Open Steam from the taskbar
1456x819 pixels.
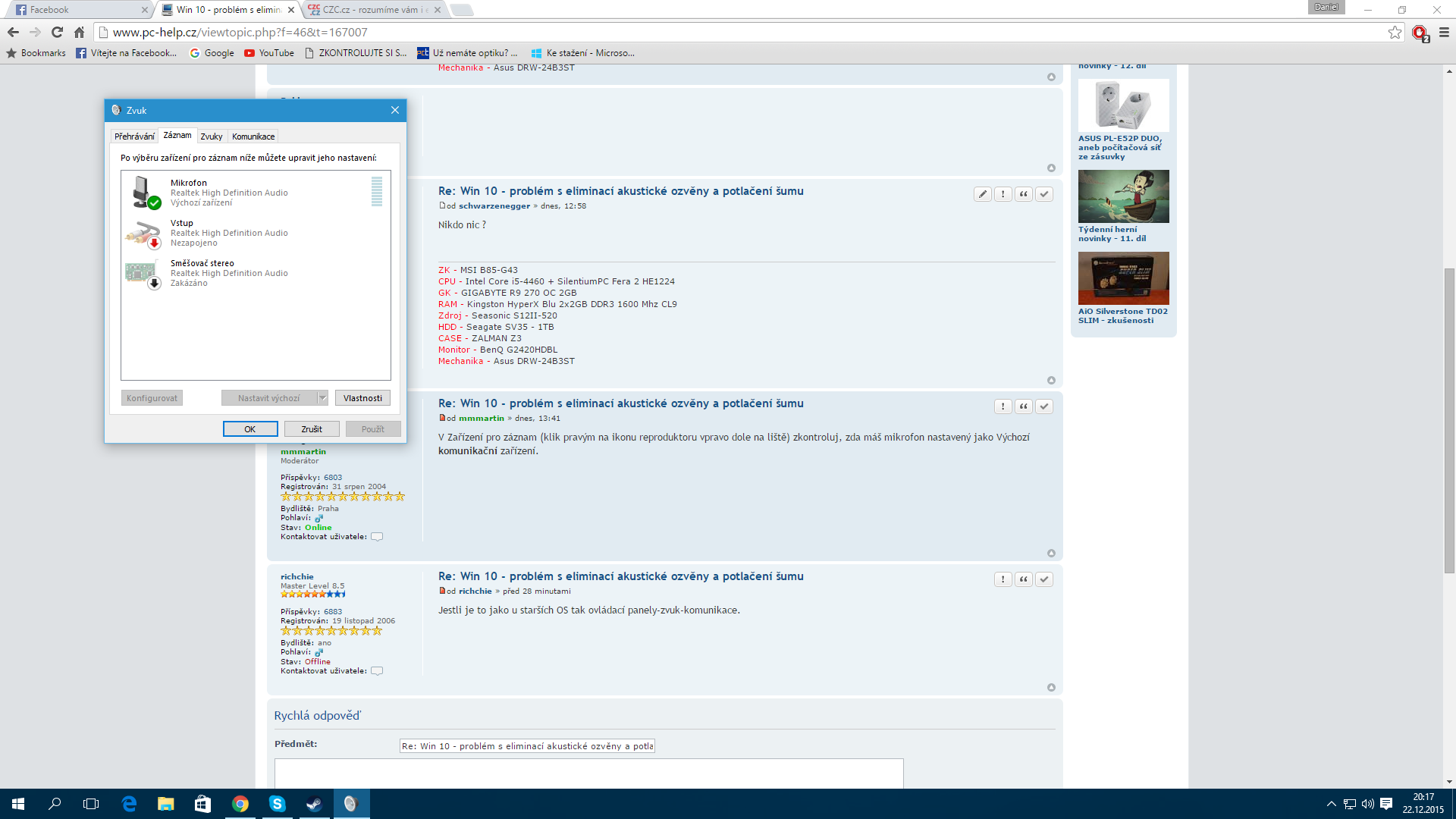click(313, 804)
